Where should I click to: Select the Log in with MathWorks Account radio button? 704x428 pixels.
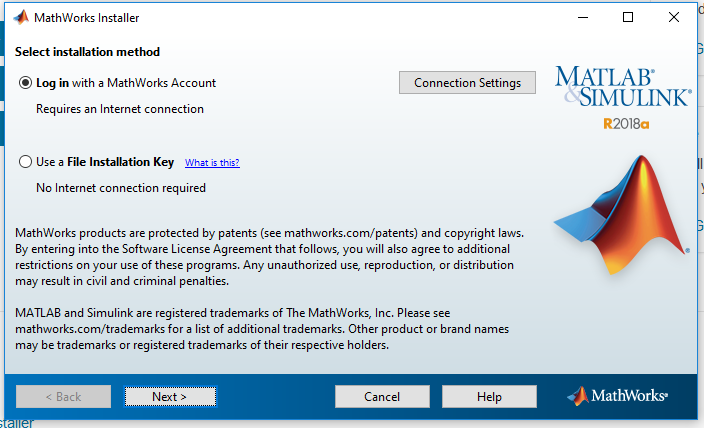tap(25, 83)
